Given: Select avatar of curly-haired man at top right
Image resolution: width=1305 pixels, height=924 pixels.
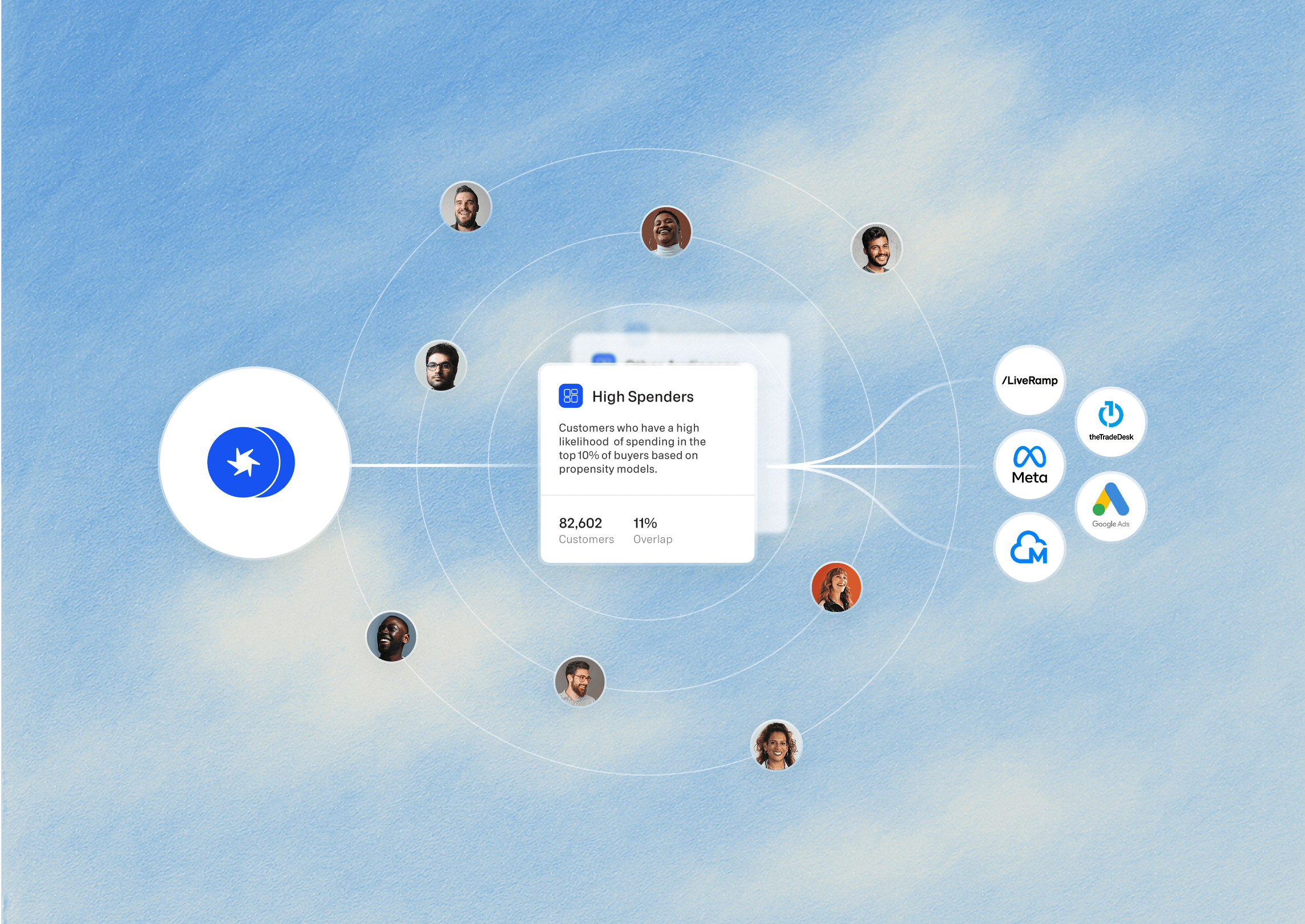Looking at the screenshot, I should (x=876, y=248).
